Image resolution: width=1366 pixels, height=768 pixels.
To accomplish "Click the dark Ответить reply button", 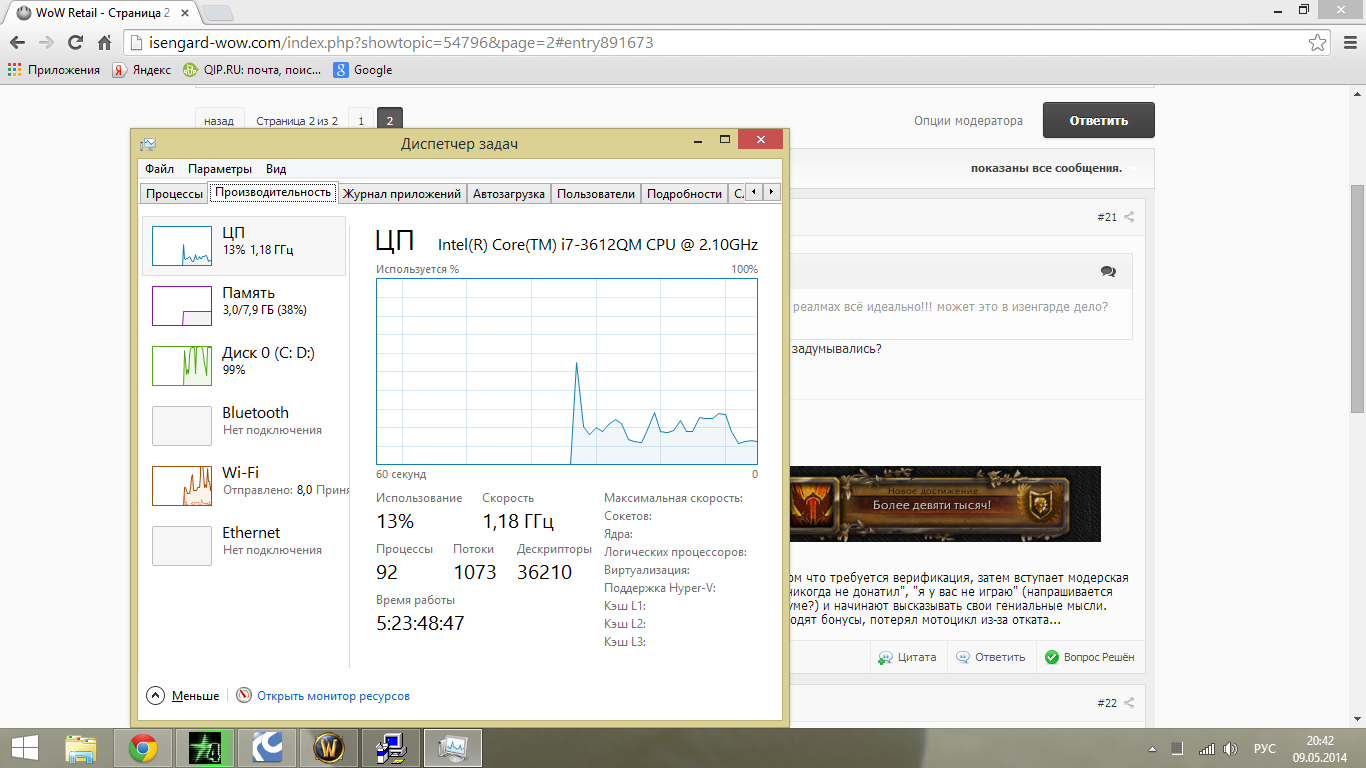I will click(1099, 120).
